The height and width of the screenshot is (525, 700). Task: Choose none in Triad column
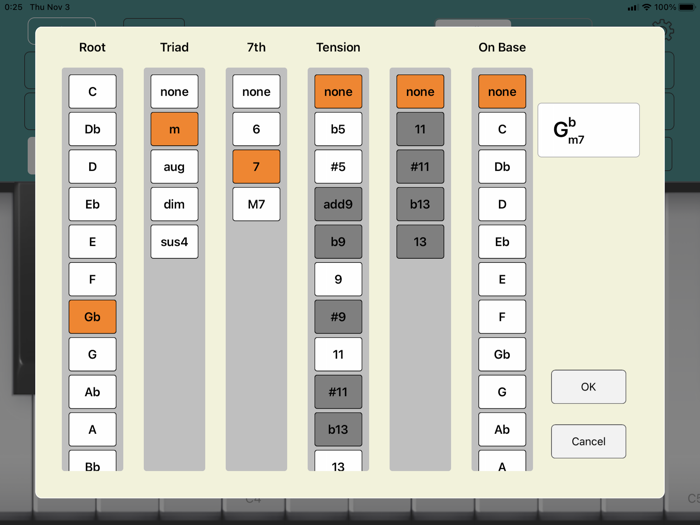[175, 92]
